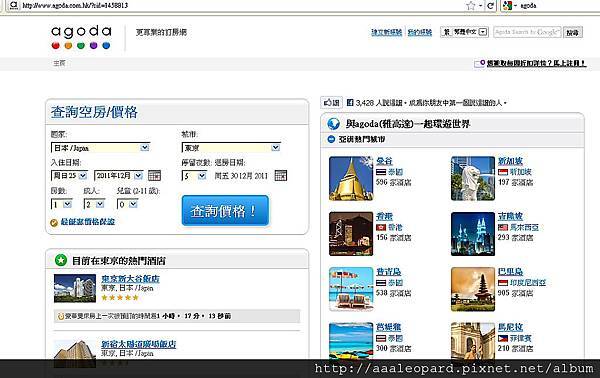Open check-out date calendar icon
600x378 pixels.
tap(280, 176)
